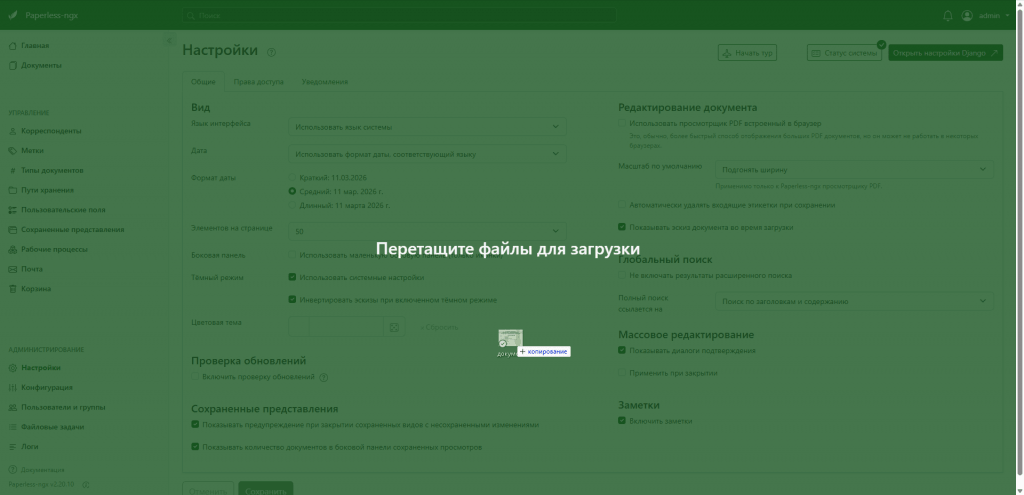Click the Отменить button

[x=208, y=490]
